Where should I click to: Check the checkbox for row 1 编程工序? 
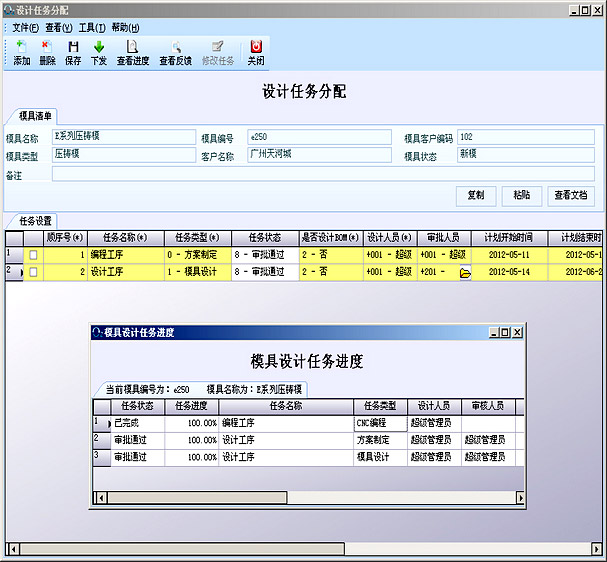pos(33,256)
